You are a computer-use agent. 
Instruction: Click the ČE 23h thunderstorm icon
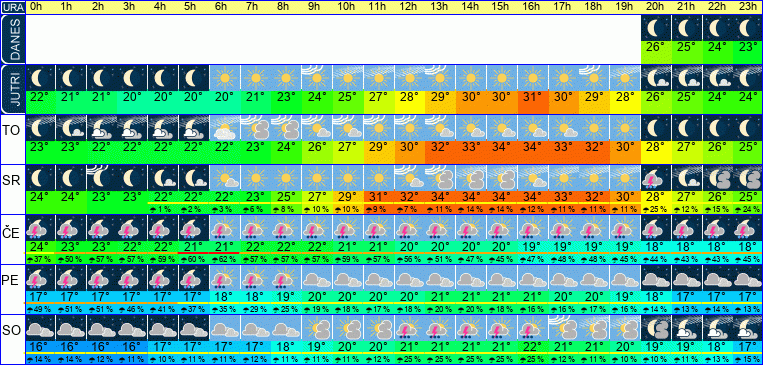(x=747, y=228)
